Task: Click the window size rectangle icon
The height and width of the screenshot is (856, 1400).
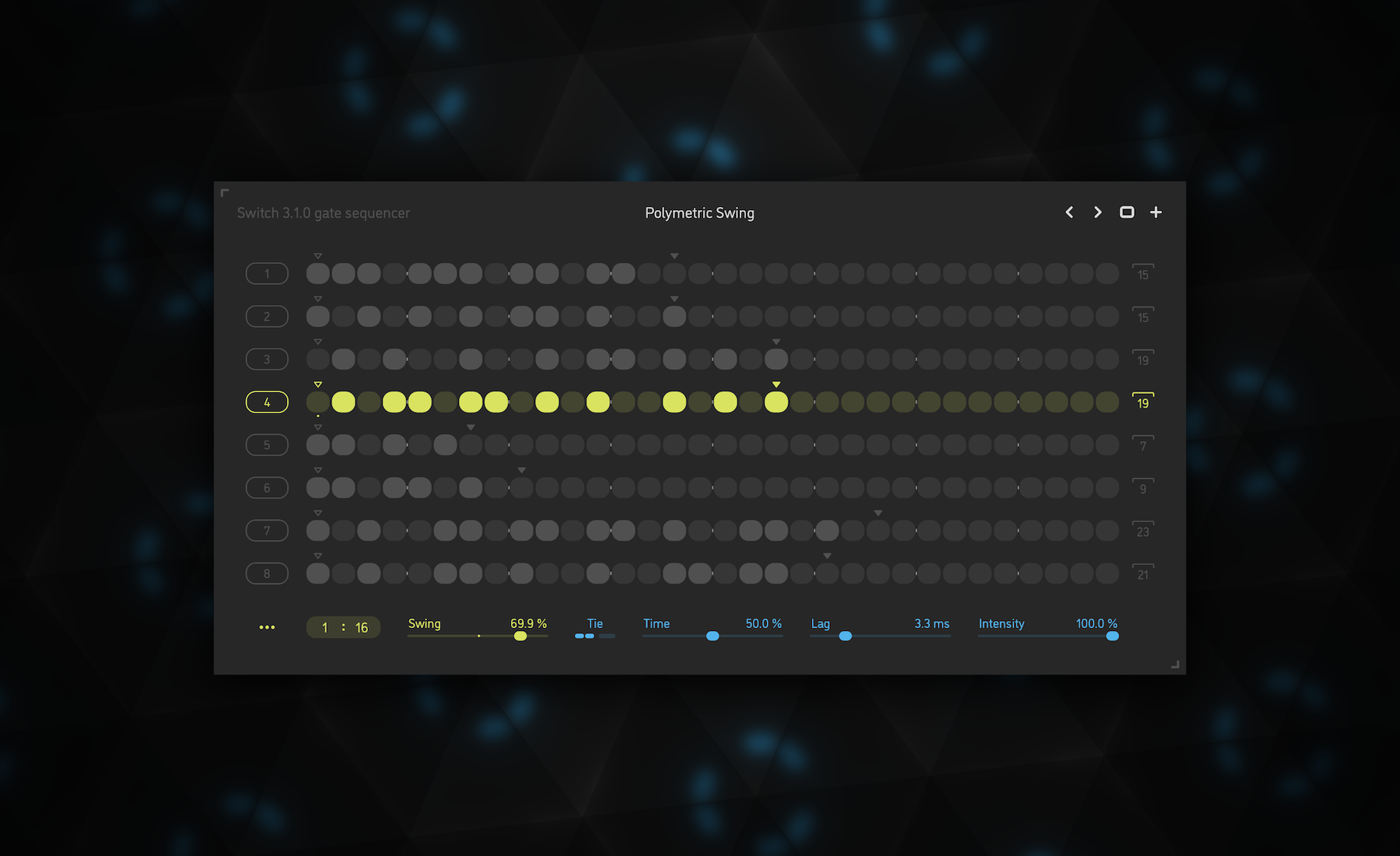Action: 1126,212
